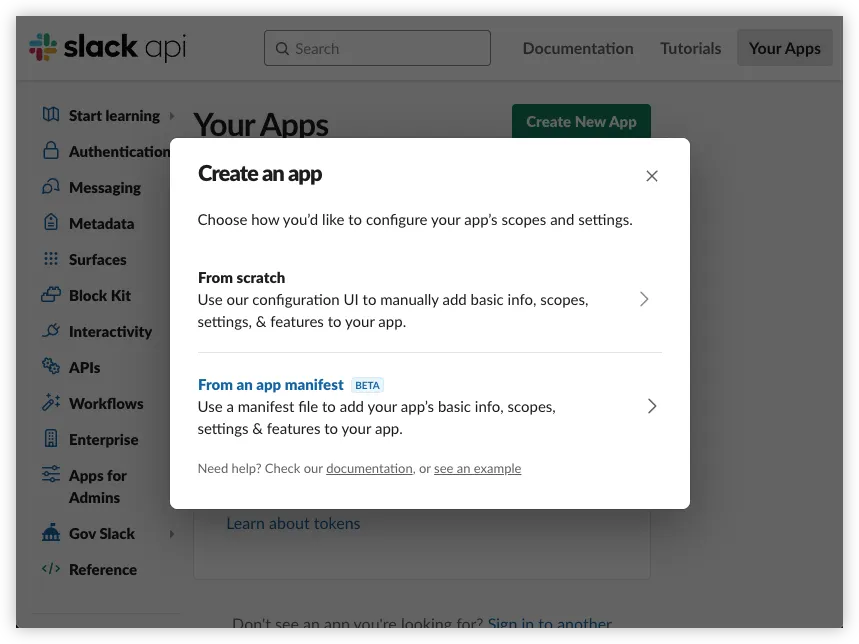Open the Learn about tokens link
This screenshot has height=644, width=859.
point(293,524)
